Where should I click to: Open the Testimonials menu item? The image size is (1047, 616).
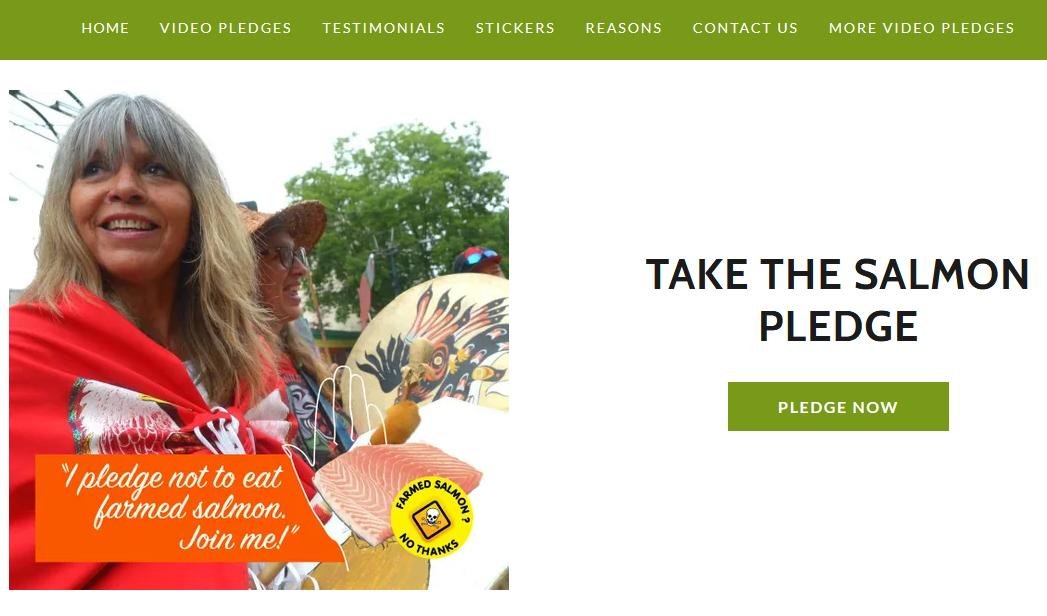click(383, 28)
